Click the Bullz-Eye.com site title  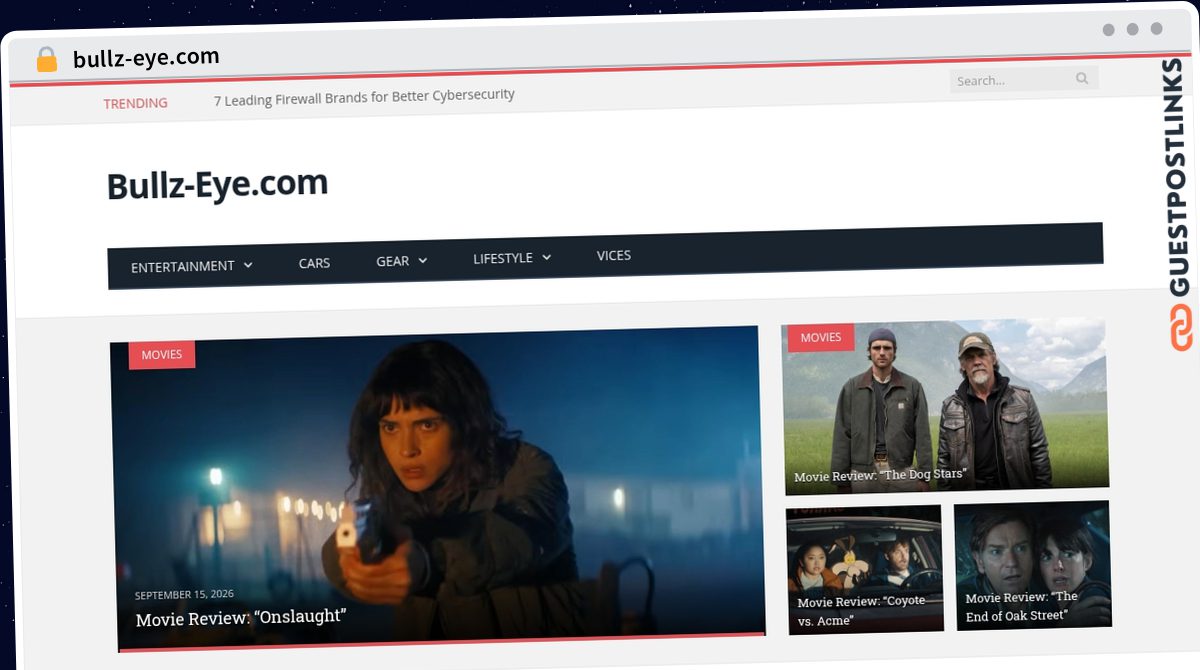tap(217, 185)
